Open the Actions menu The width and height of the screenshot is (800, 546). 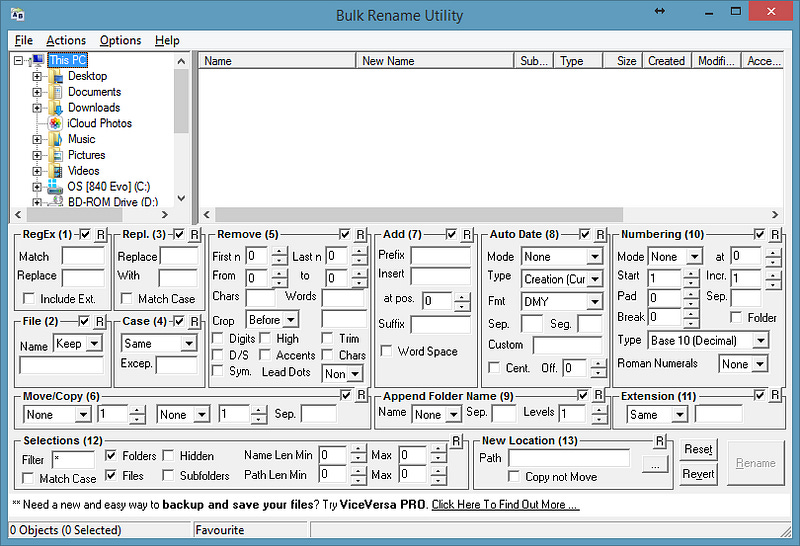click(x=66, y=40)
